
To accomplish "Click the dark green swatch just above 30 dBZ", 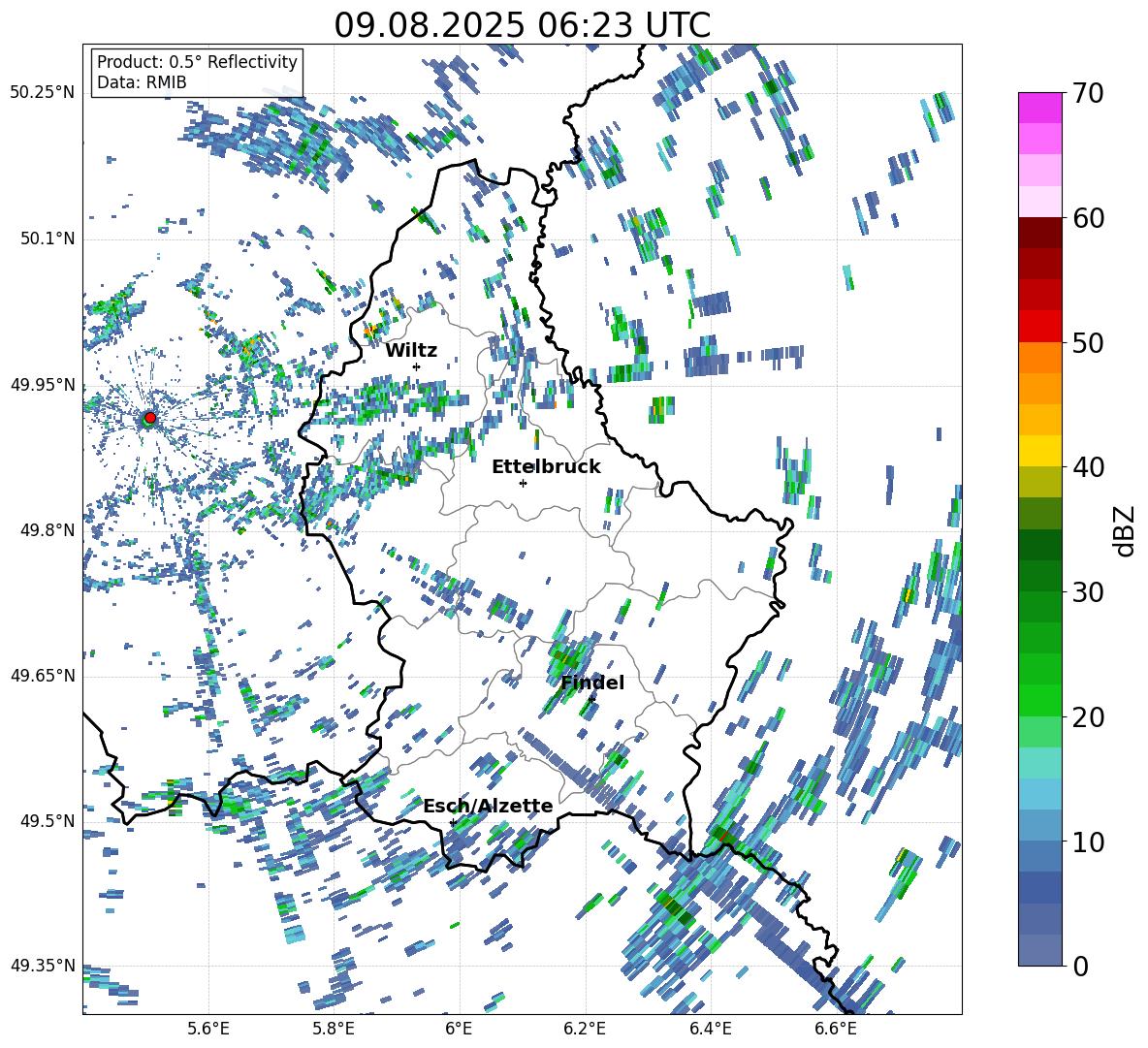I will pos(1039,576).
